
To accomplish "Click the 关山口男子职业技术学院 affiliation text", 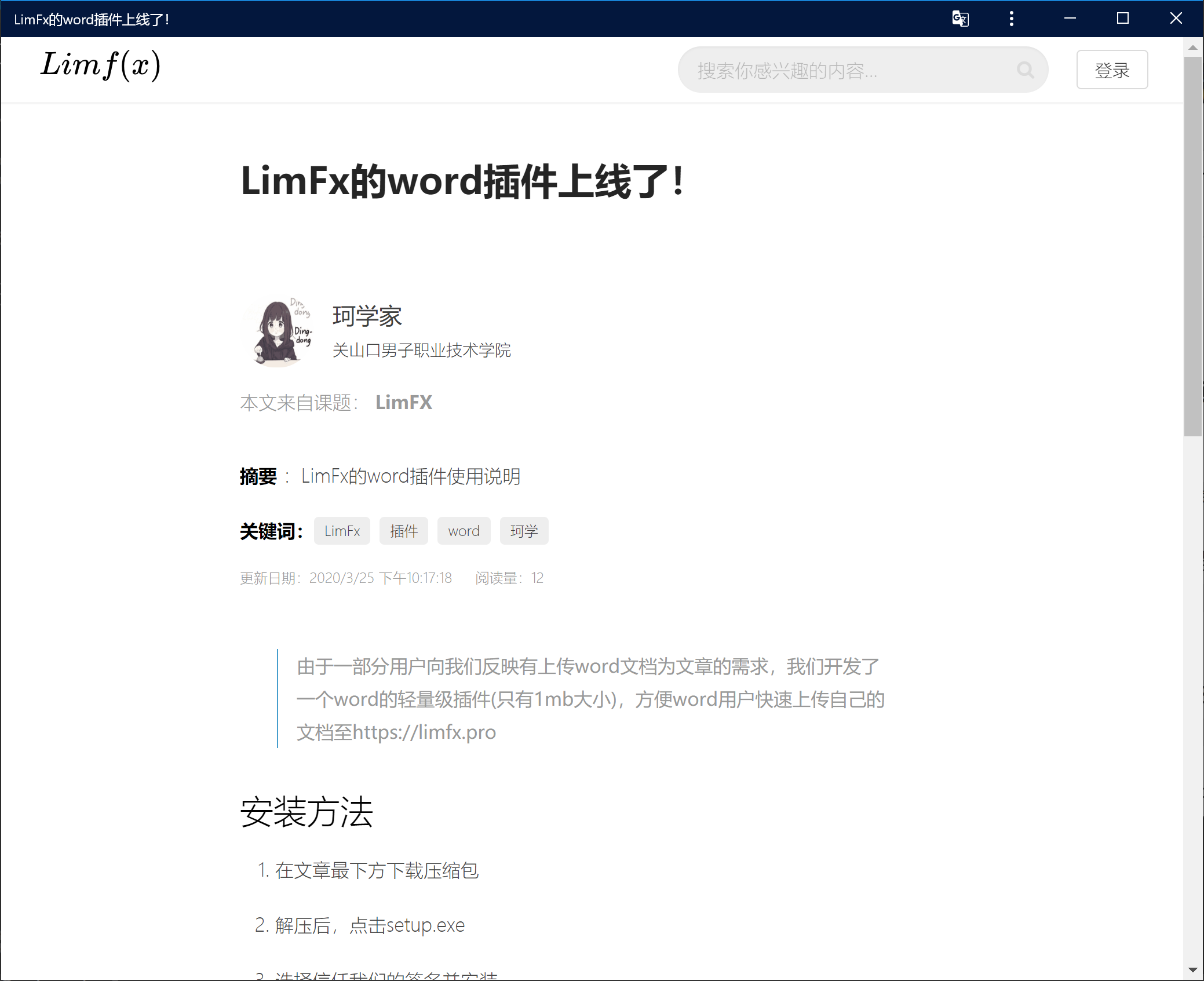I will point(421,350).
